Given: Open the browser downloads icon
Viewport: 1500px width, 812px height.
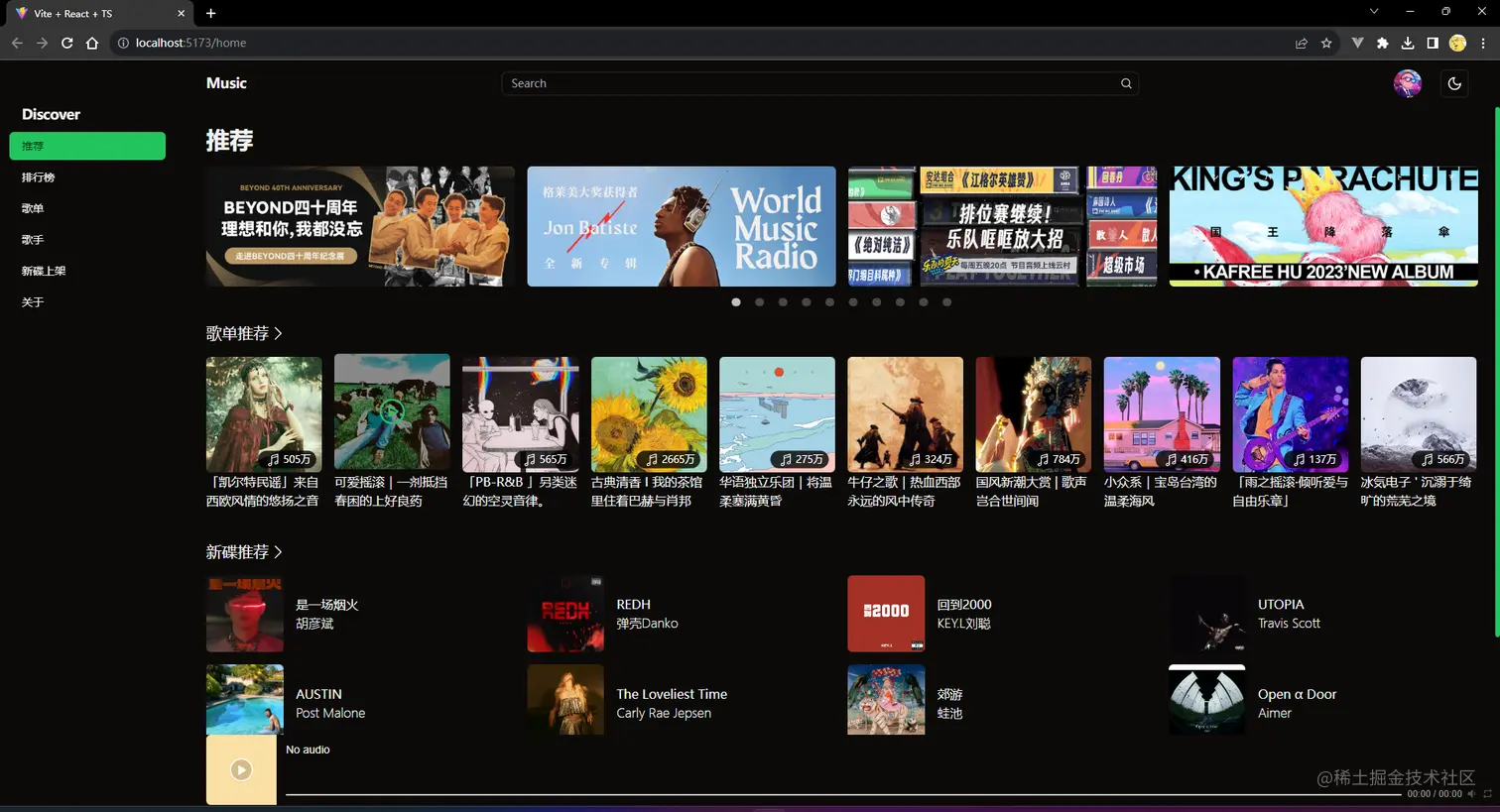Looking at the screenshot, I should coord(1408,43).
